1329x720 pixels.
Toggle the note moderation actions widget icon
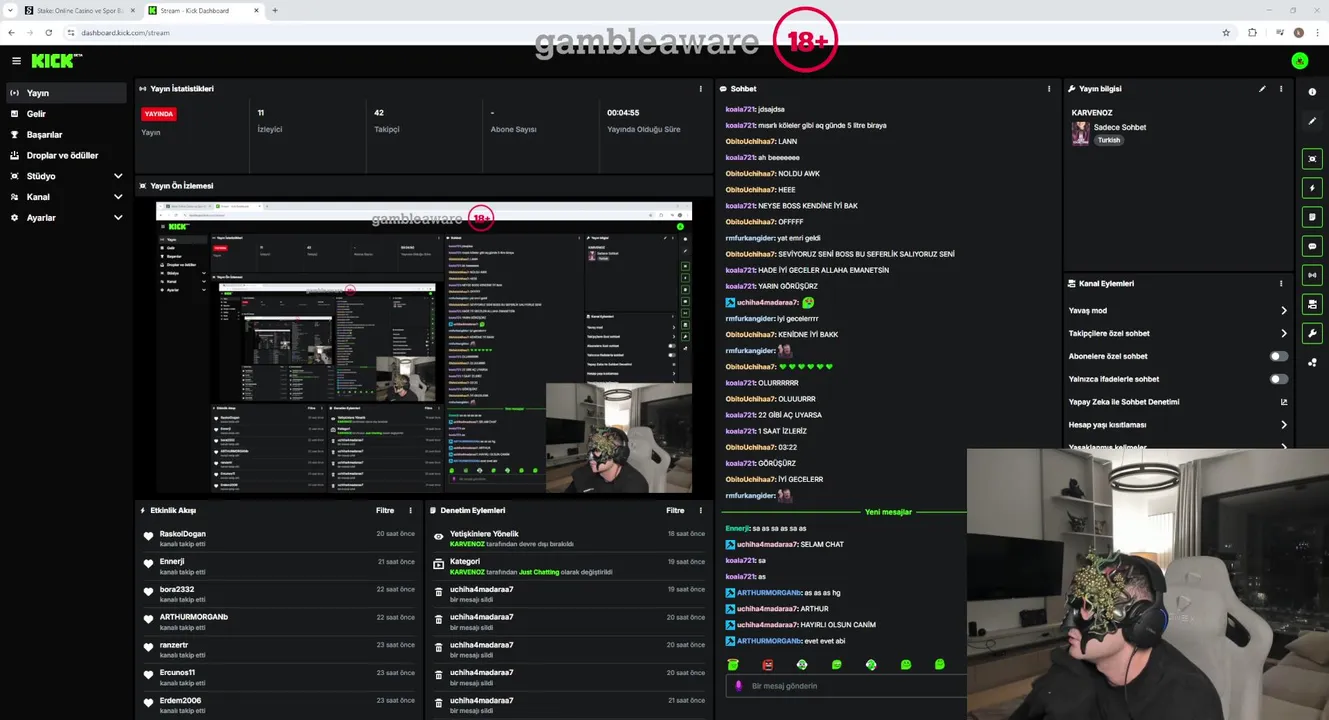pos(1312,217)
